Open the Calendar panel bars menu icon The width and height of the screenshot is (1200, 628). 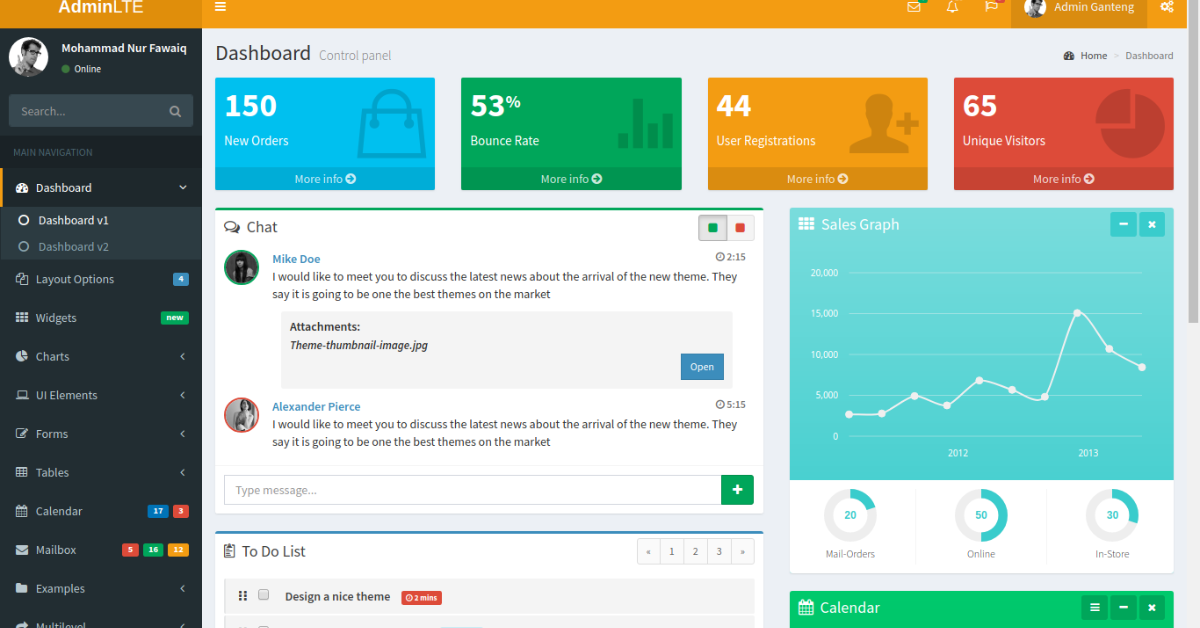(x=1095, y=607)
